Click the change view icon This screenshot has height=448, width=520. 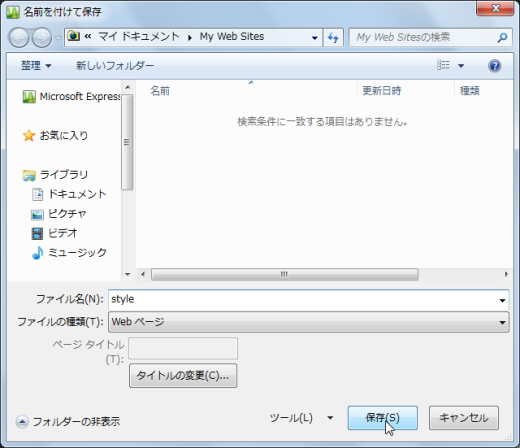tap(443, 65)
